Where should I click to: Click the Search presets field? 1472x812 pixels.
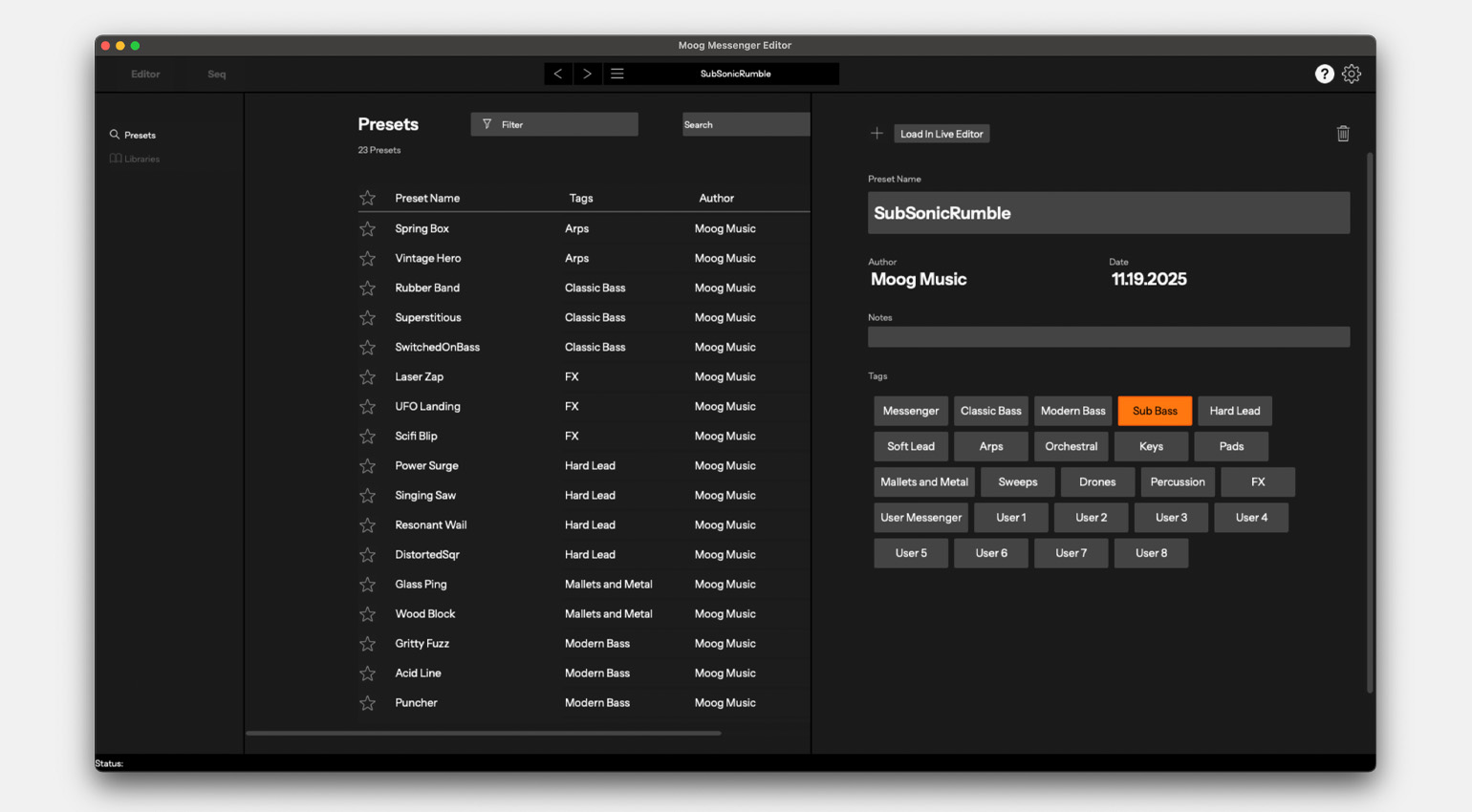745,124
